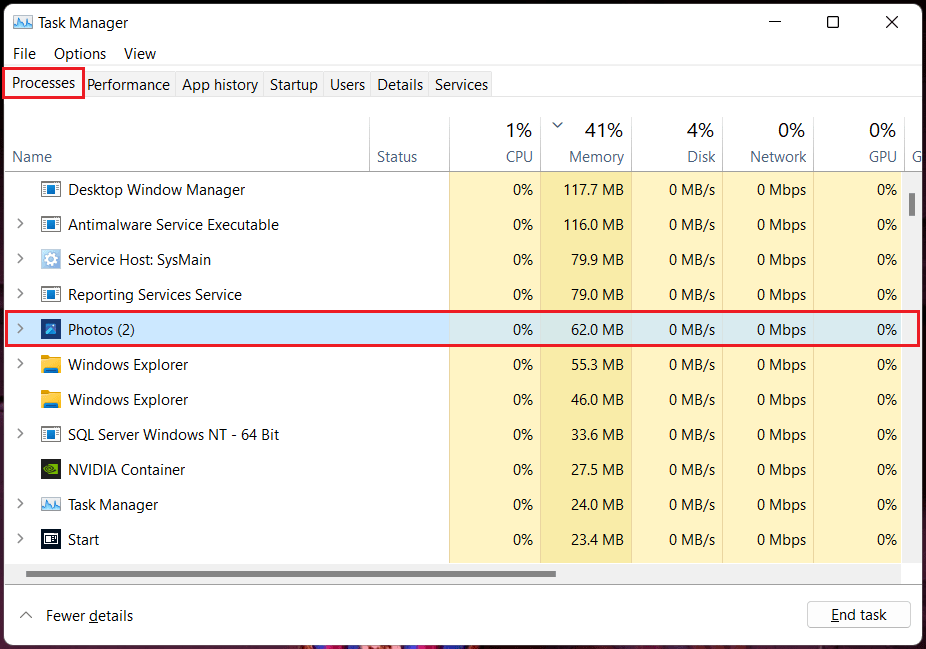Screen dimensions: 926x649
Task: Click the Desktop Window Manager icon
Action: (x=51, y=189)
